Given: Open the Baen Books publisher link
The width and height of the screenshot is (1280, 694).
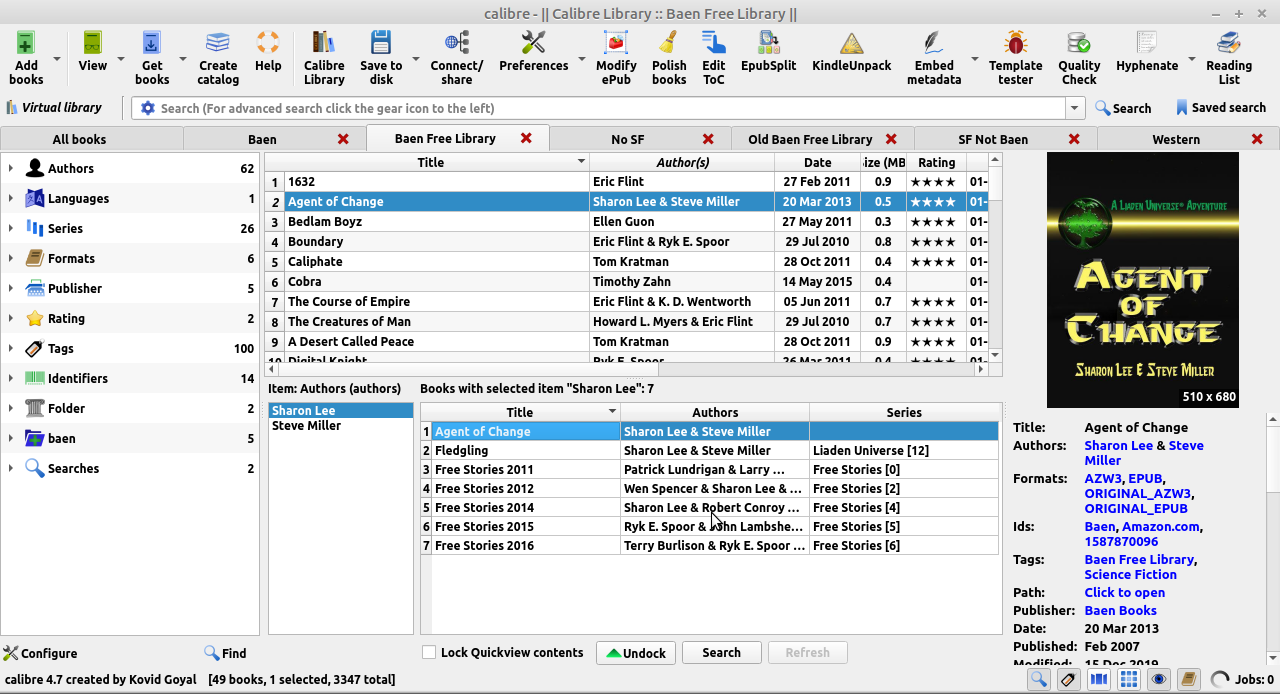Looking at the screenshot, I should (x=1120, y=610).
